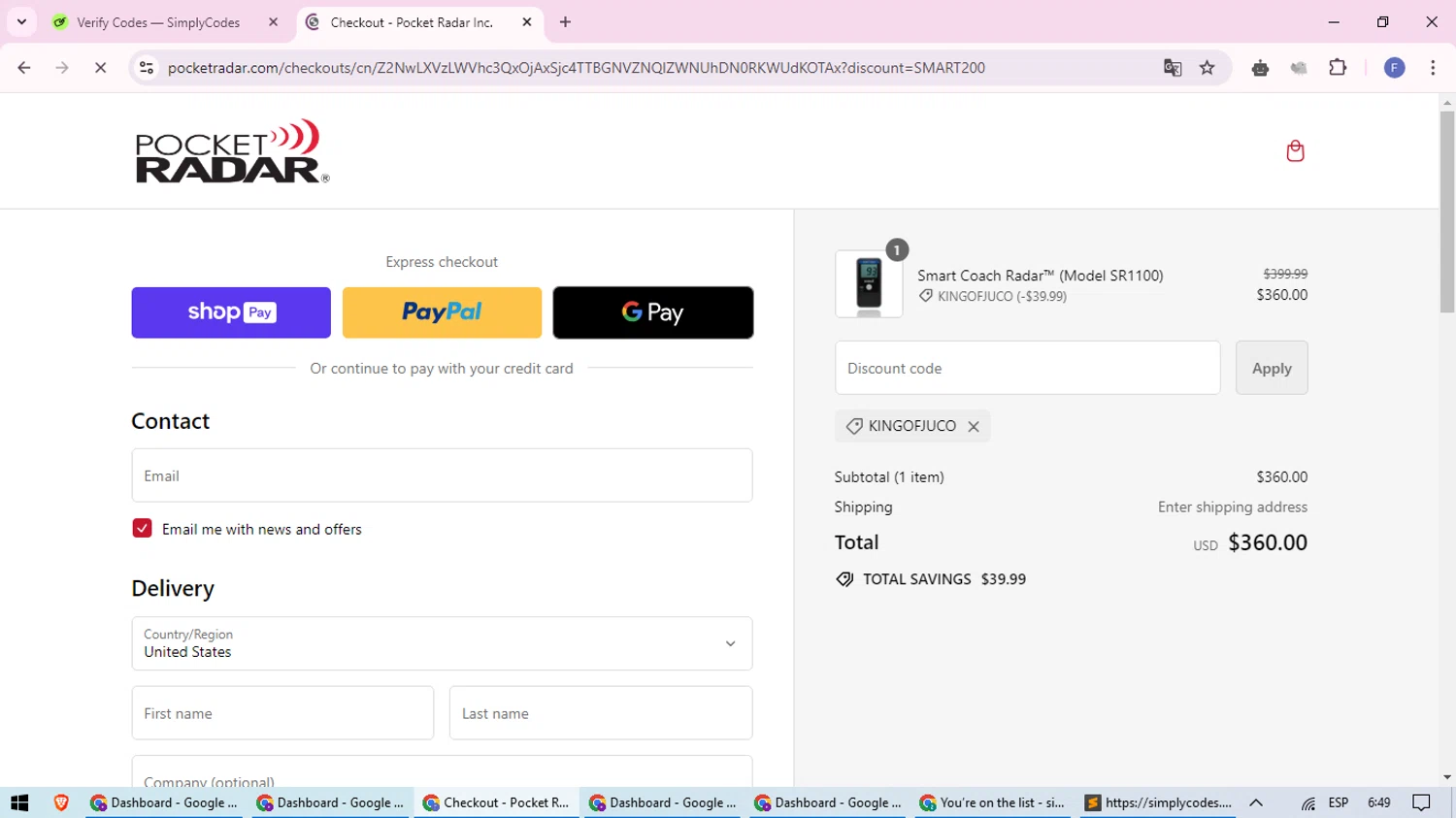Screen dimensions: 1456x818
Task: Open You're on the list taskbar window
Action: (x=992, y=802)
